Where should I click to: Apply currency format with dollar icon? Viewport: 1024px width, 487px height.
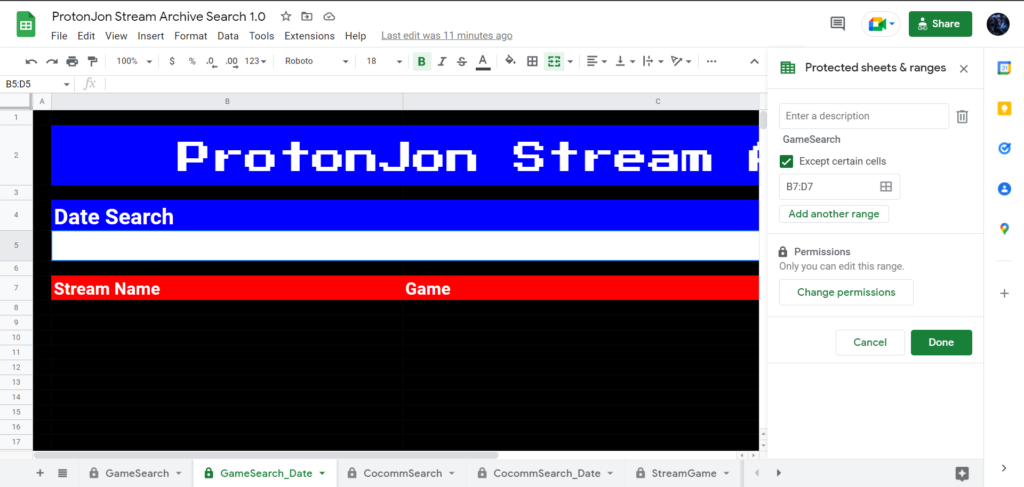[x=172, y=61]
